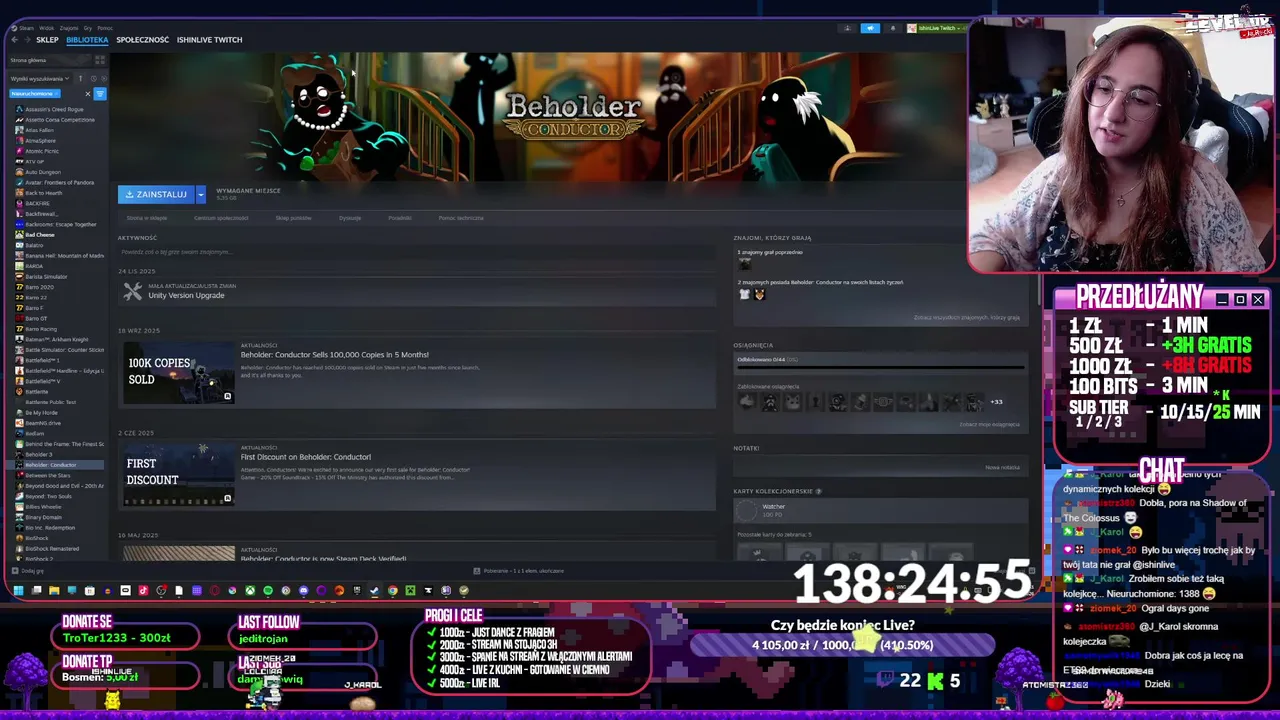Click the recent activity clock icon

[92, 78]
